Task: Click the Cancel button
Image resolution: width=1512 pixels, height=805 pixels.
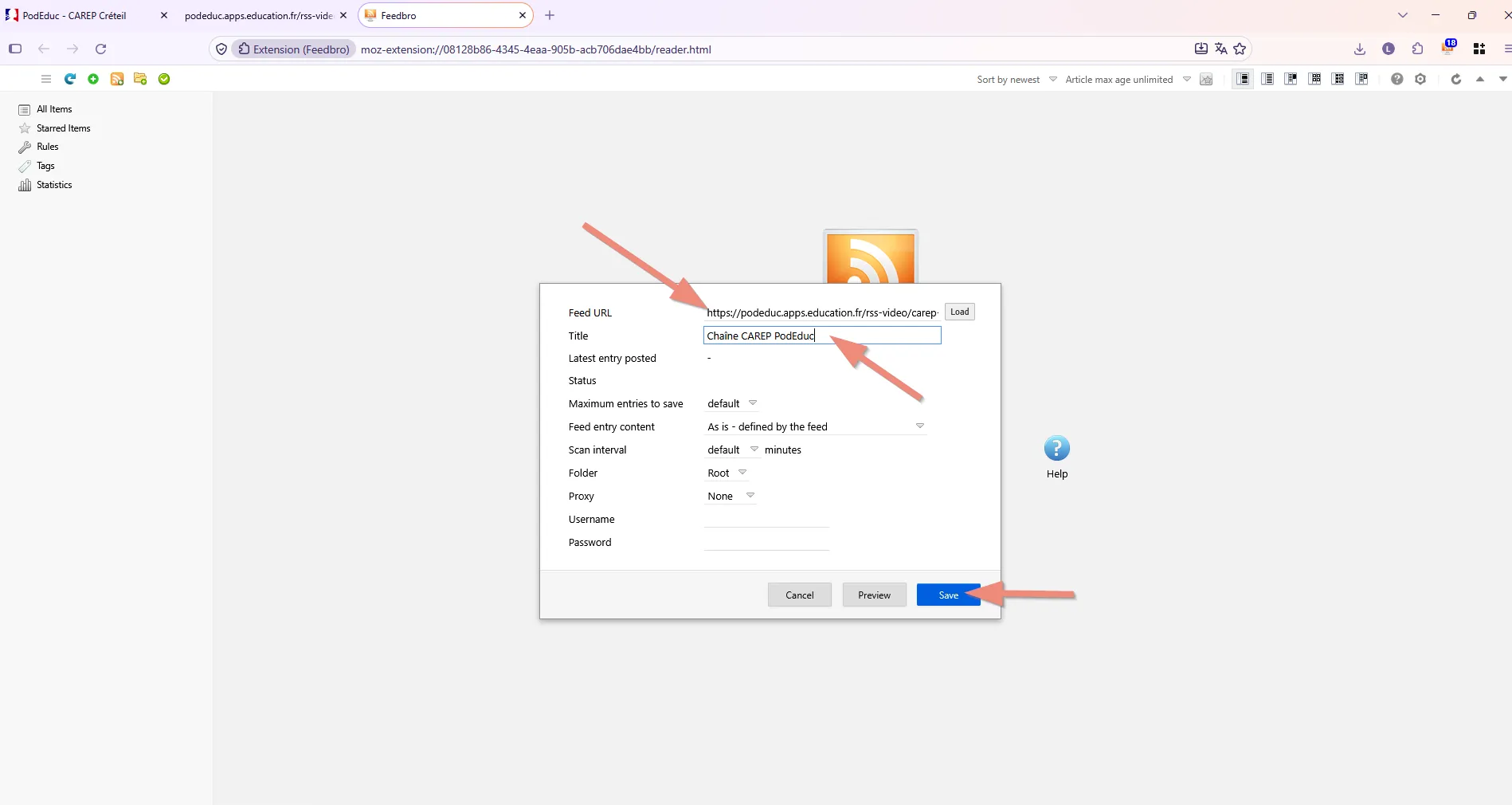Action: coord(799,595)
